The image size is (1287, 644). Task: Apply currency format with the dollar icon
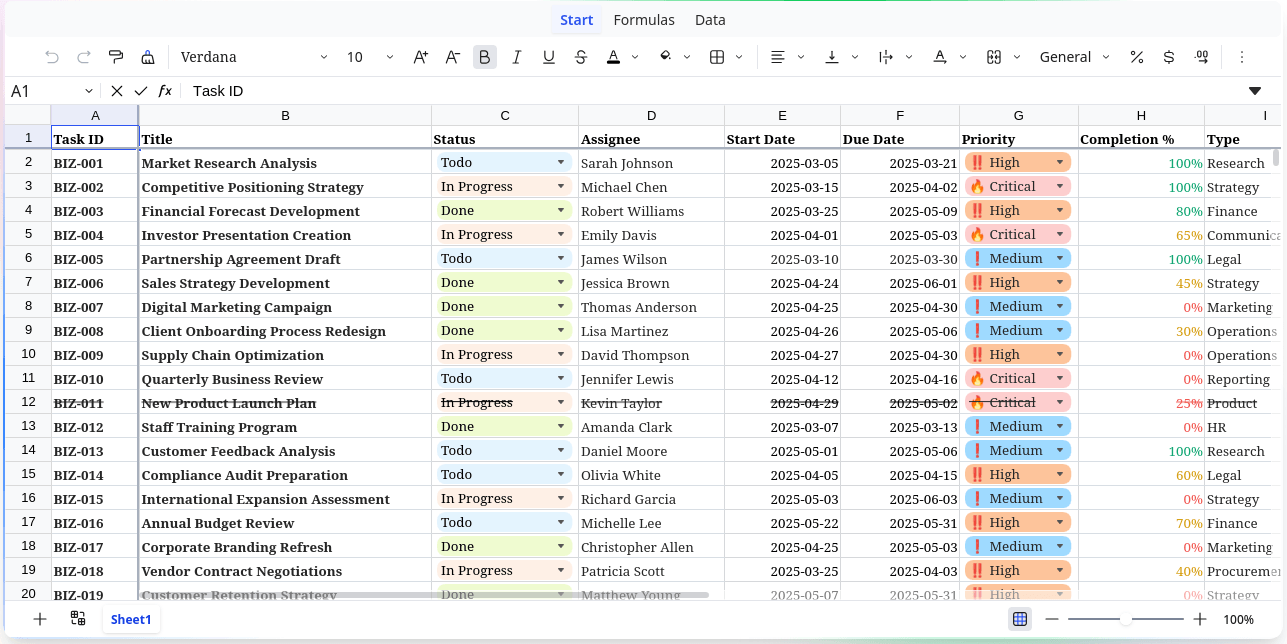click(1168, 57)
